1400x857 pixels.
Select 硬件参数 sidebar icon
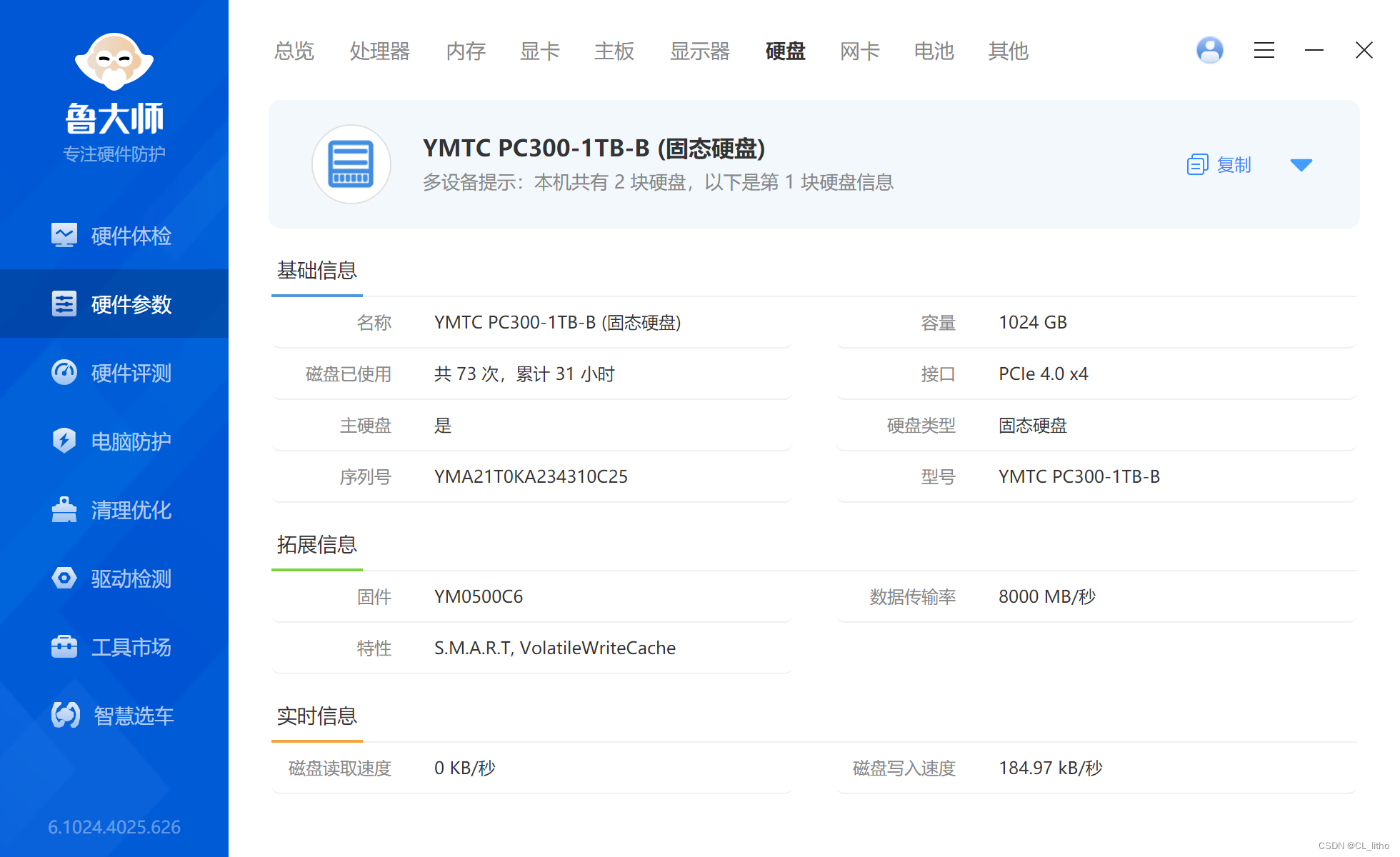point(64,304)
